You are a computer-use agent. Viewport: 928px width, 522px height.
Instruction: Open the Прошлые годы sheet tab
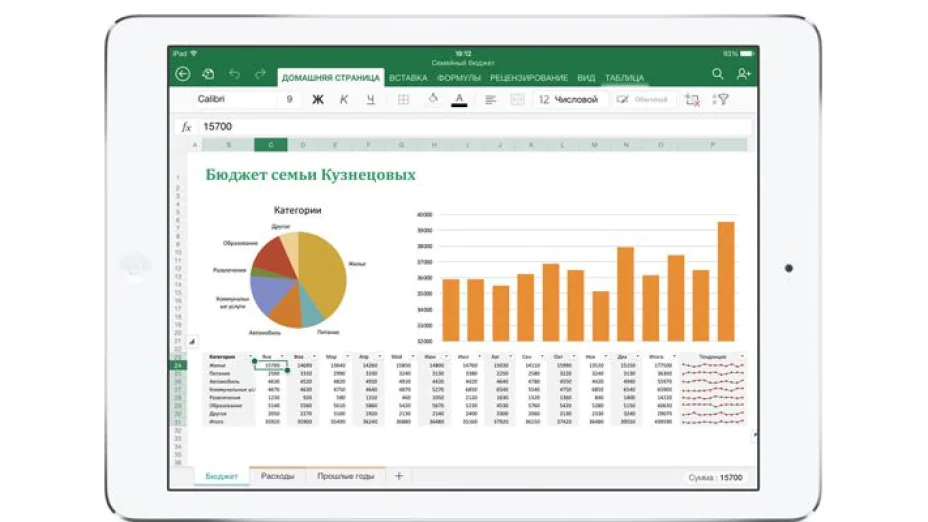(x=346, y=476)
